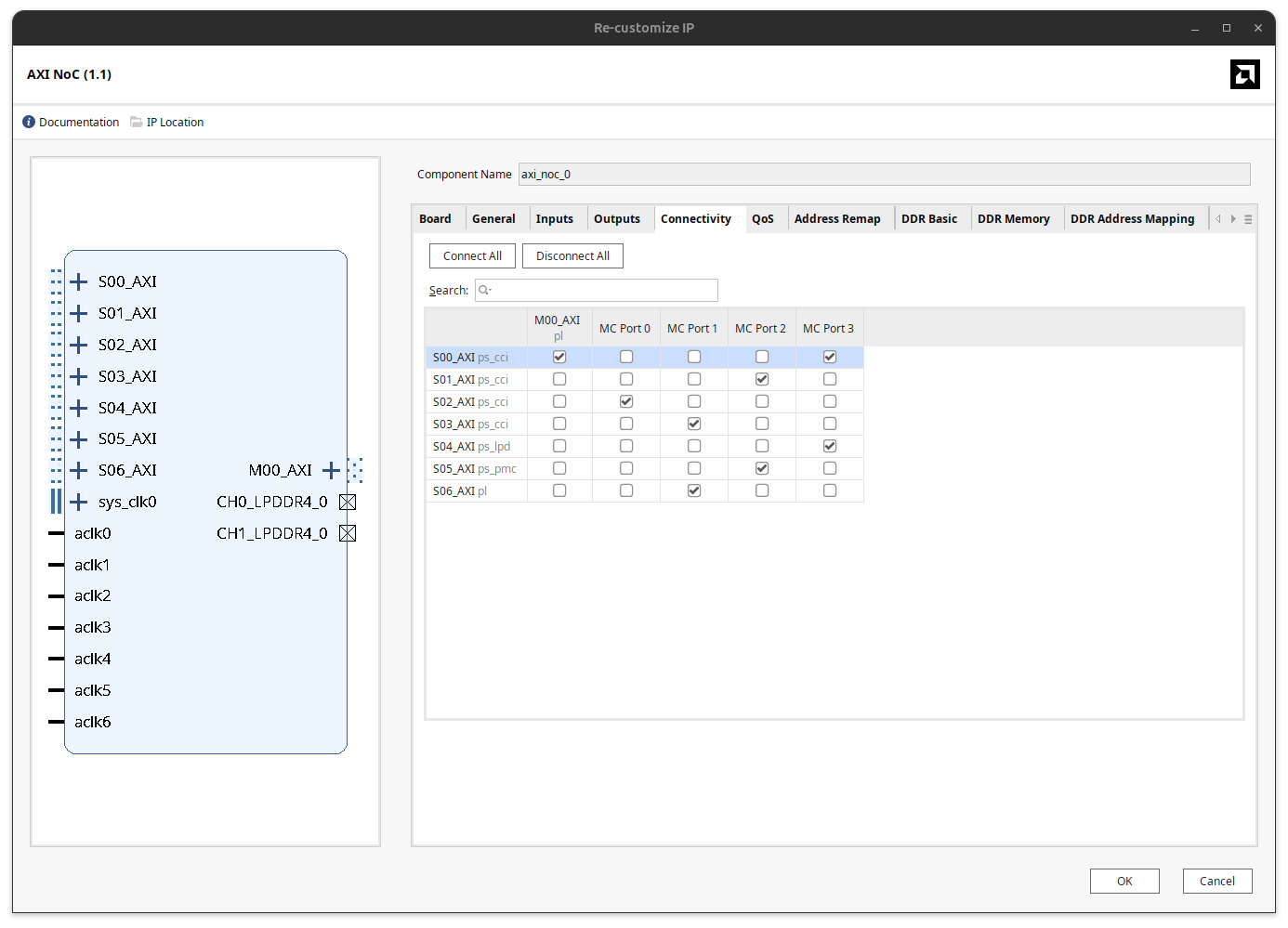Expand the S00_AXI interface plus
Screen dimensions: 1288x928
(x=79, y=281)
